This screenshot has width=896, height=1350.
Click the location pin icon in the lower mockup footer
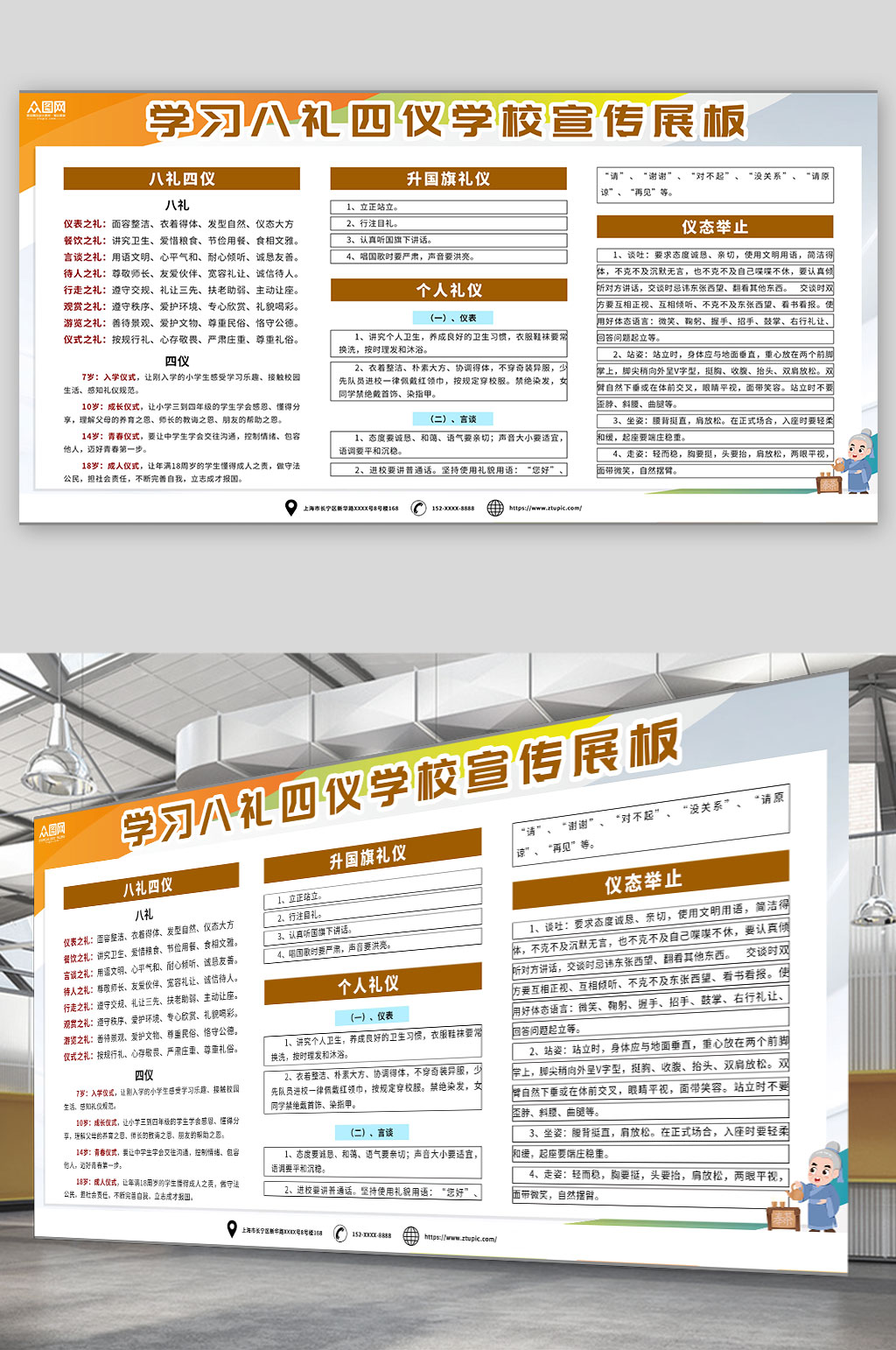click(232, 1229)
